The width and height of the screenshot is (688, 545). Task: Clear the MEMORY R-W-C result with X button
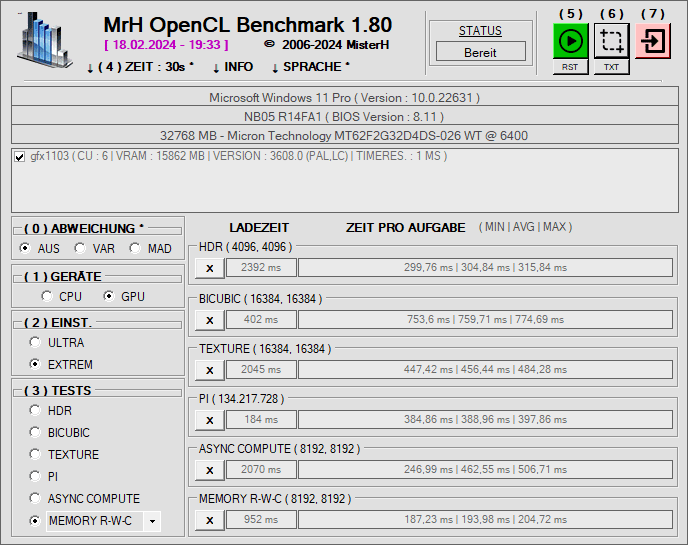210,520
